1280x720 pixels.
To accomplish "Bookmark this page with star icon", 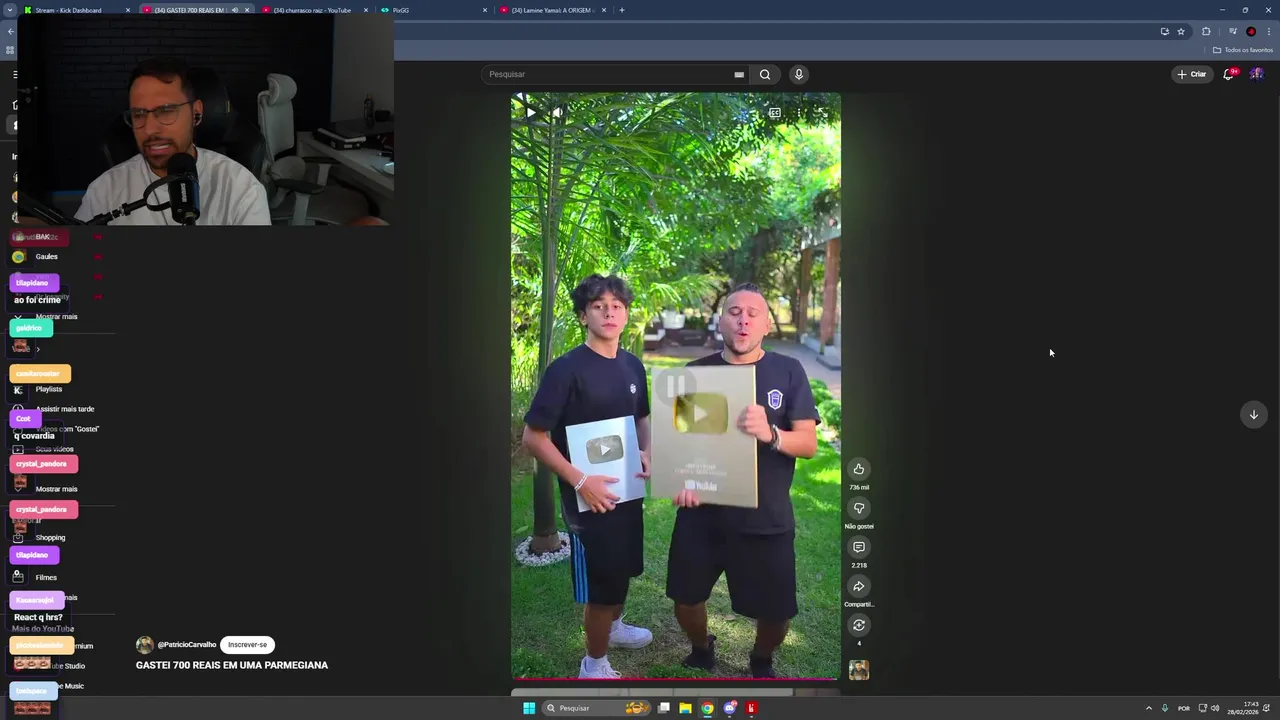I will 1181,32.
